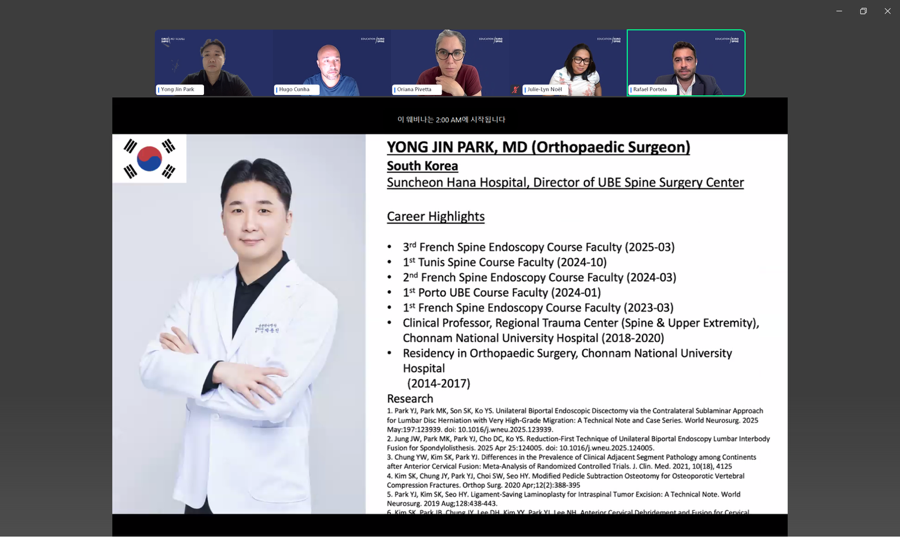Select Rafael Portela's highlighted video thumbnail

click(x=686, y=63)
